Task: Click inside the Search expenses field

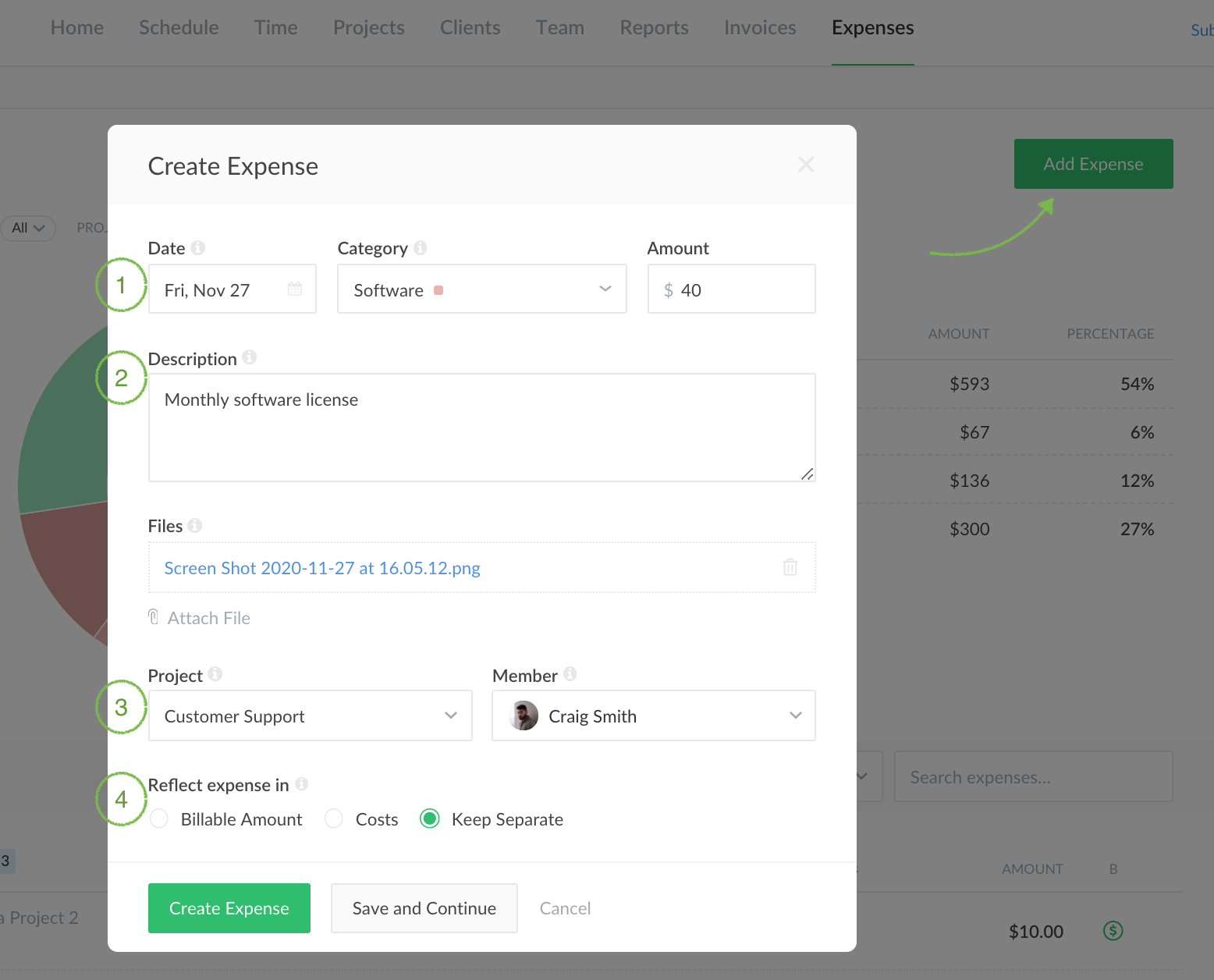Action: click(1033, 776)
